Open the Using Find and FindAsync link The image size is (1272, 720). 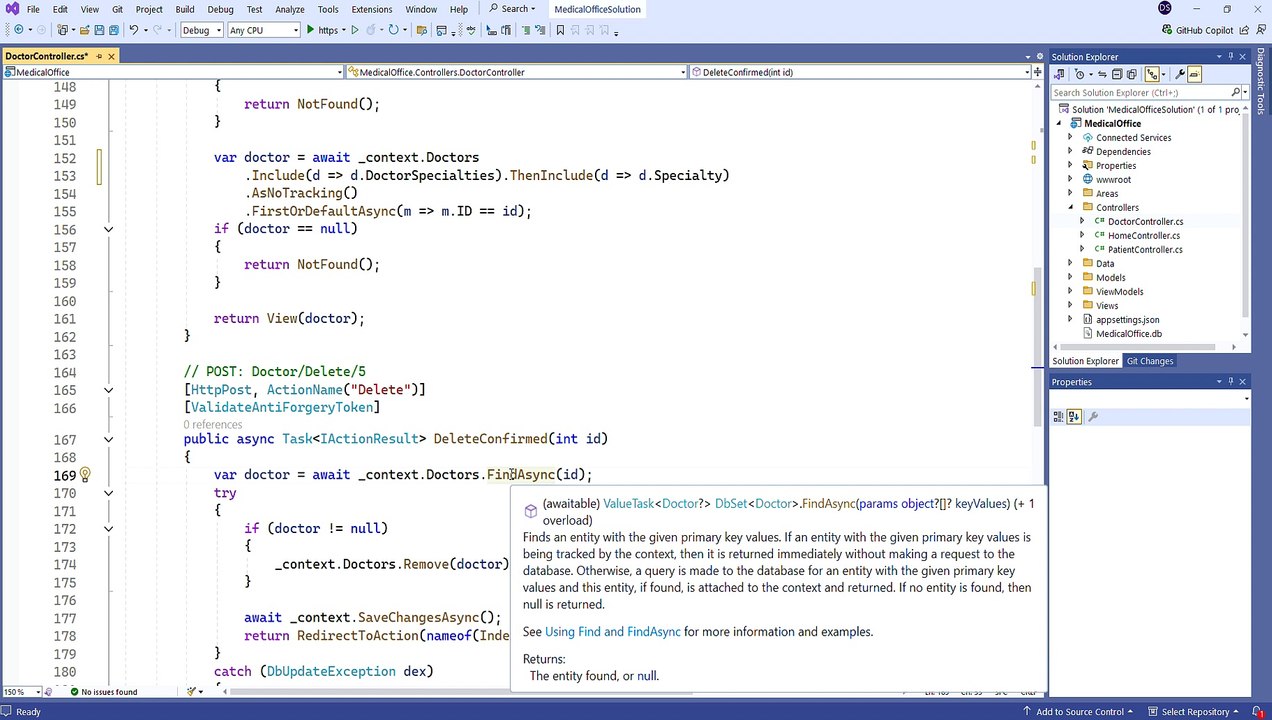coord(612,632)
